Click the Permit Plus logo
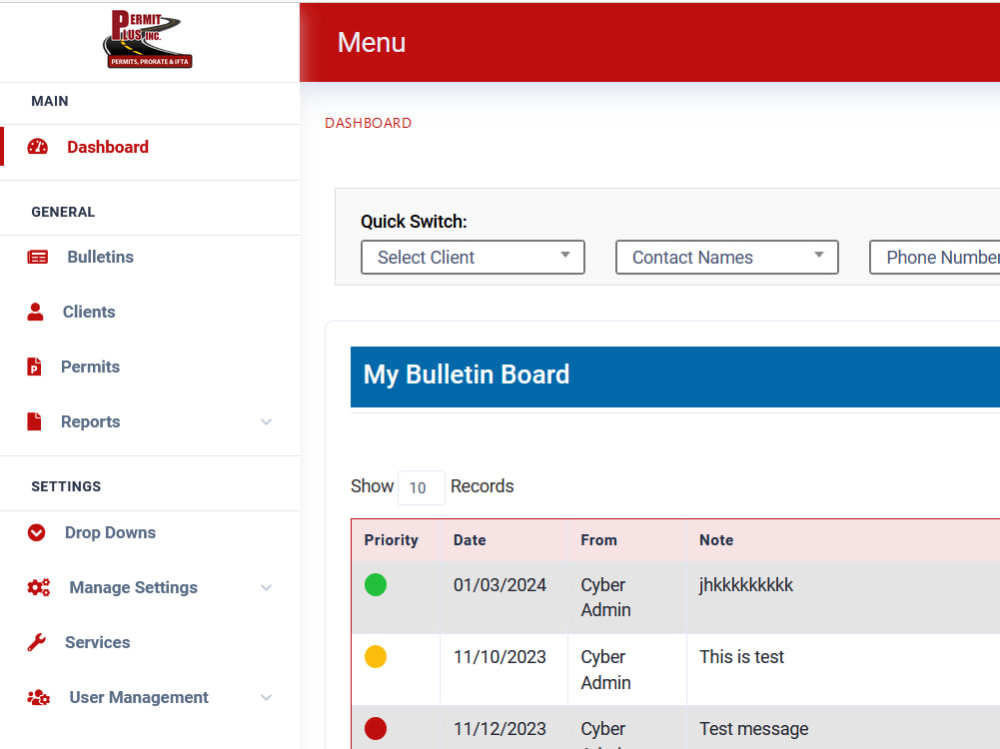The image size is (1000, 749). pos(148,40)
